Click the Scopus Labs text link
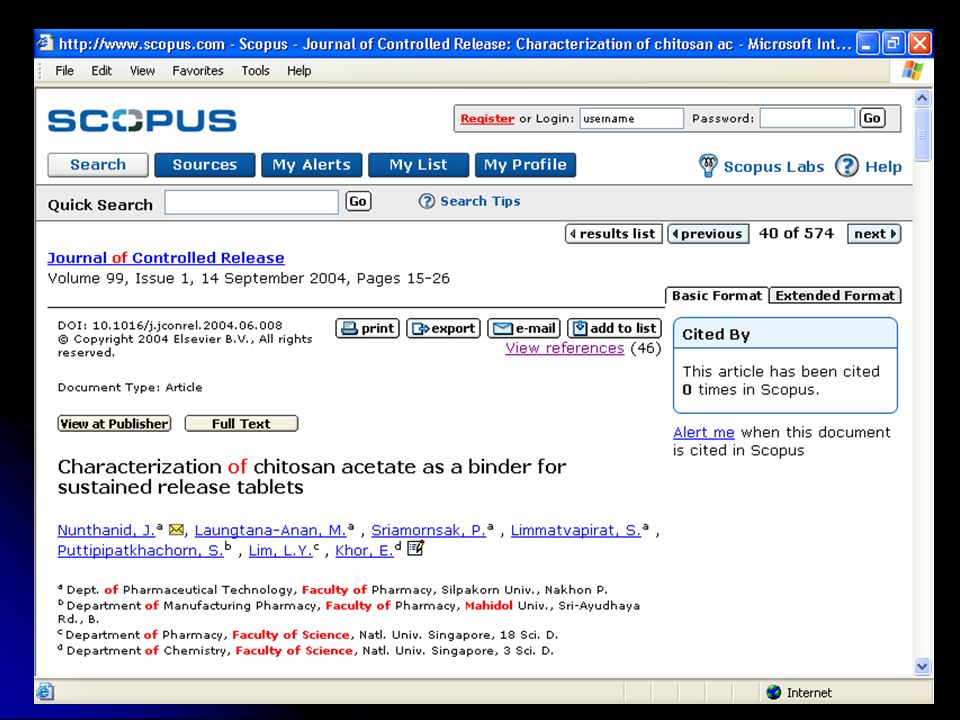The width and height of the screenshot is (960, 720). [774, 167]
